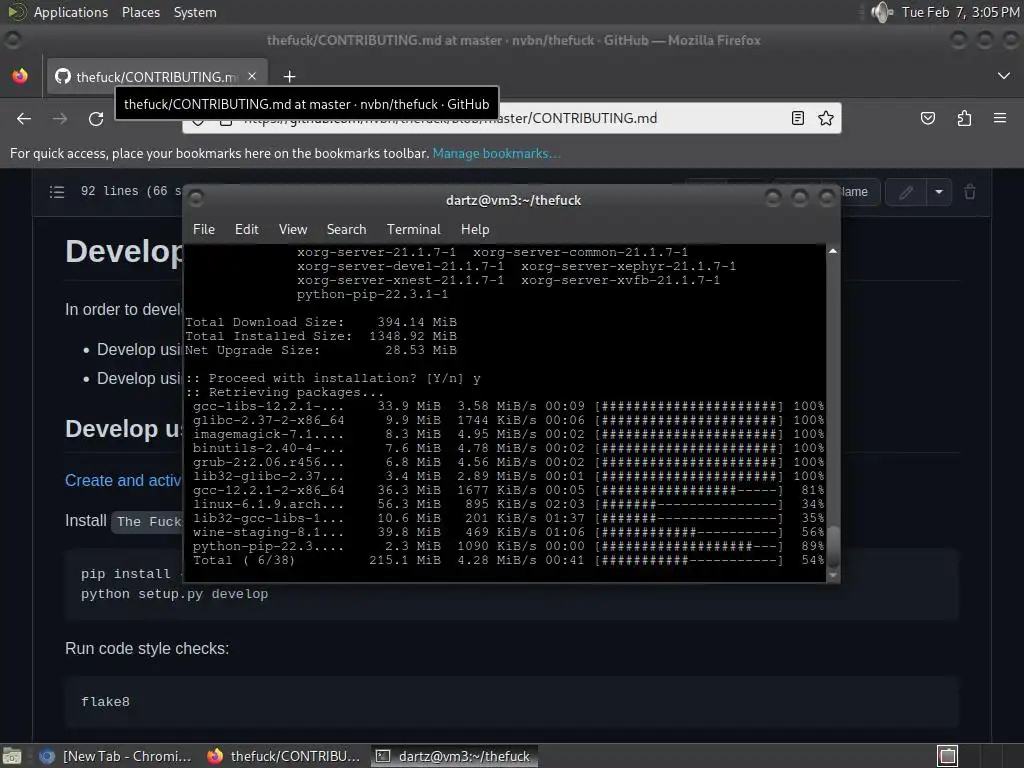1024x768 pixels.
Task: Open the terminal Search menu
Action: (x=346, y=229)
